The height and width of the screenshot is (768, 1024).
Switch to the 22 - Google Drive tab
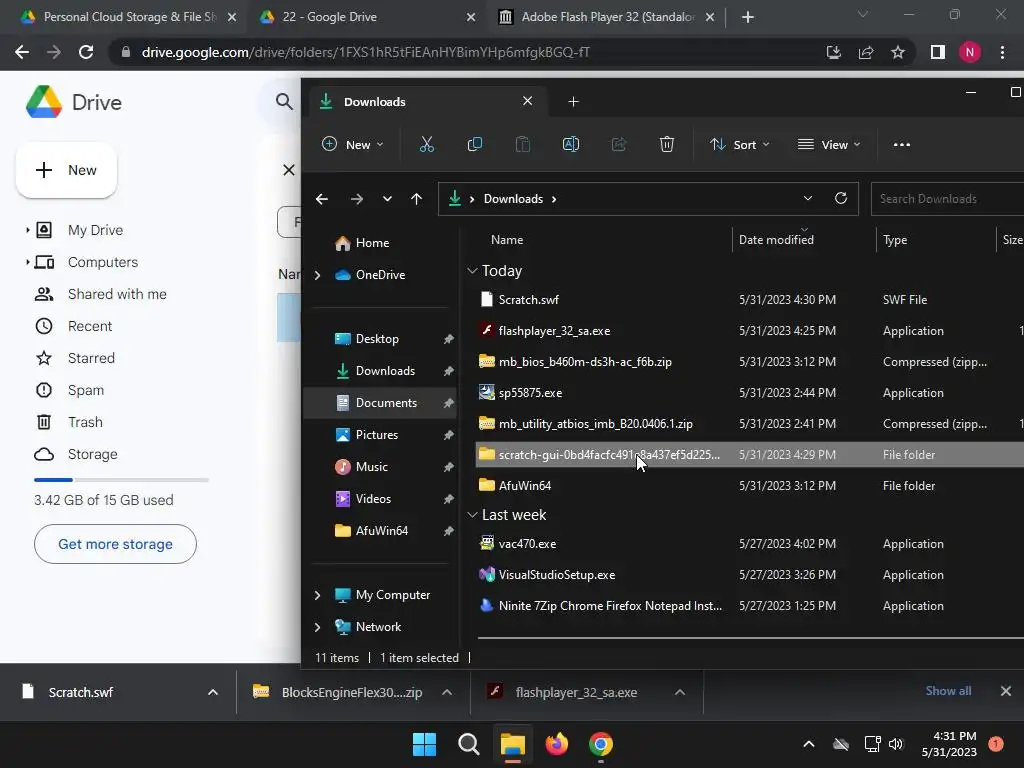(x=367, y=17)
